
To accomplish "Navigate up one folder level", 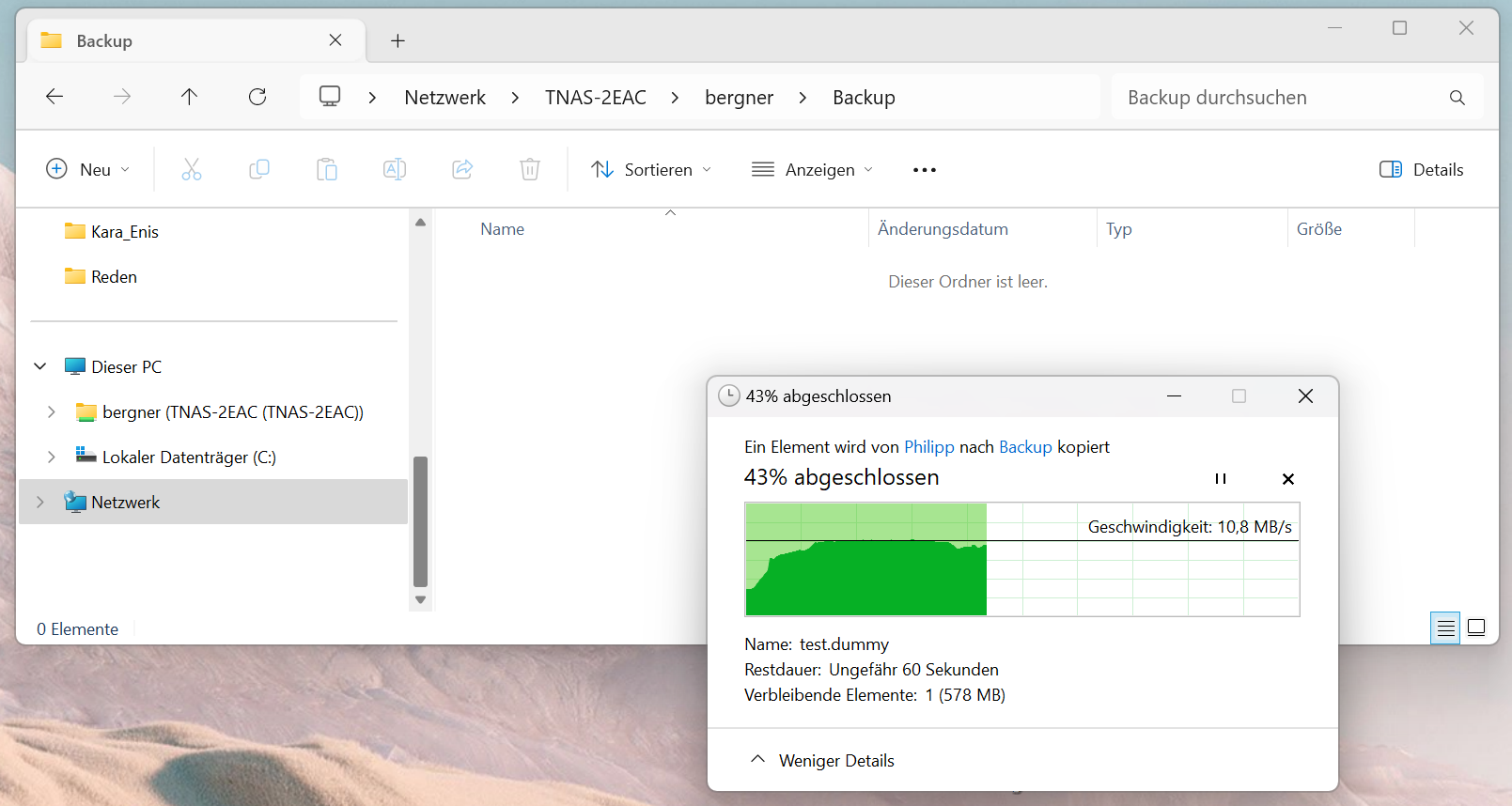I will pyautogui.click(x=189, y=97).
